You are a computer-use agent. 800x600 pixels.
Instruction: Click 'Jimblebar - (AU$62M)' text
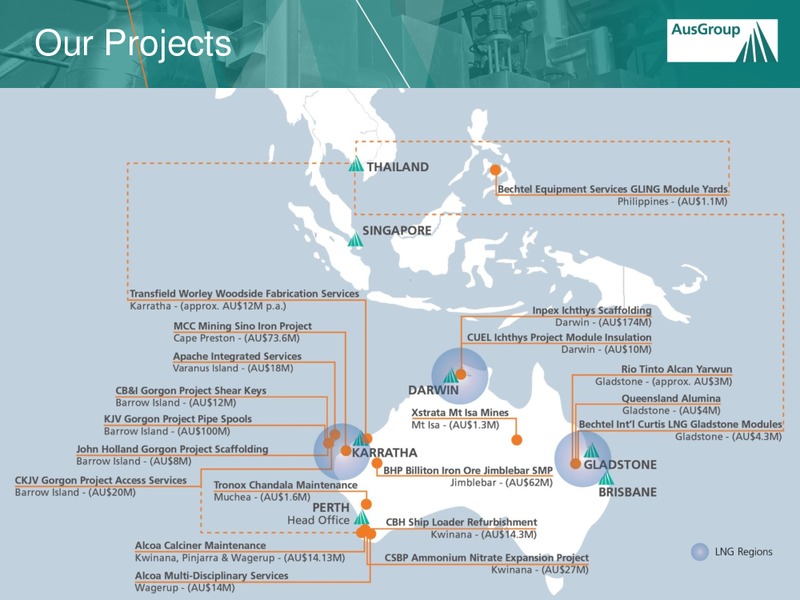pos(501,483)
